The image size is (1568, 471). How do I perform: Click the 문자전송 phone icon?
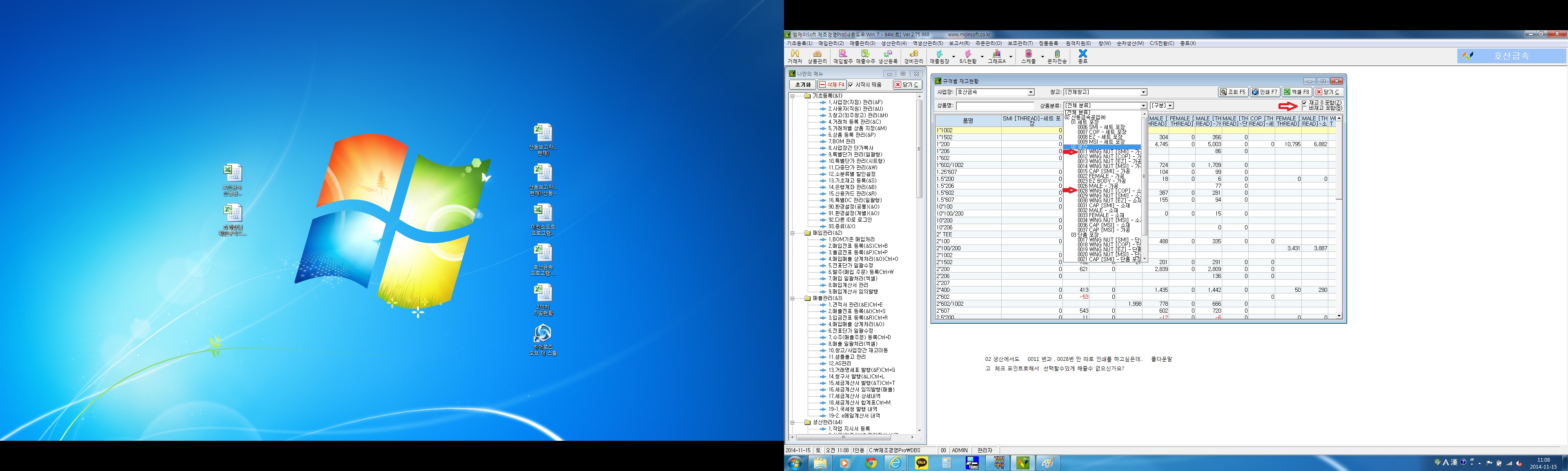pyautogui.click(x=1057, y=57)
